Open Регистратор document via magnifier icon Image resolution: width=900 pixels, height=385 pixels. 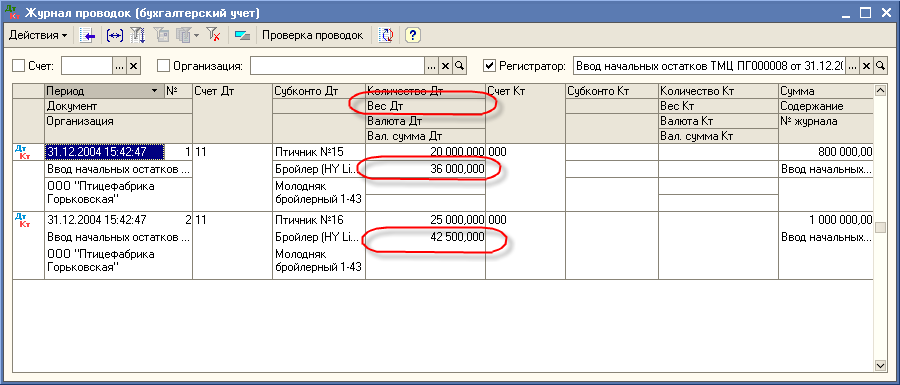coord(880,66)
